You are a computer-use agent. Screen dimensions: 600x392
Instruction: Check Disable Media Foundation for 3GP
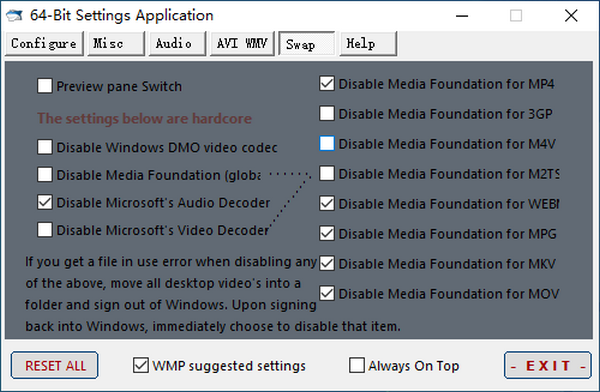tap(327, 113)
